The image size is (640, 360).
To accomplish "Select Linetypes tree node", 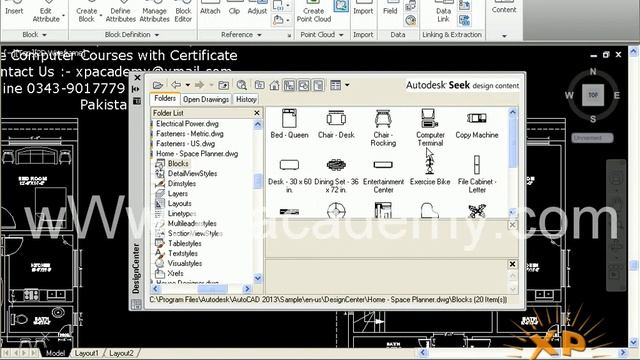I will point(182,213).
